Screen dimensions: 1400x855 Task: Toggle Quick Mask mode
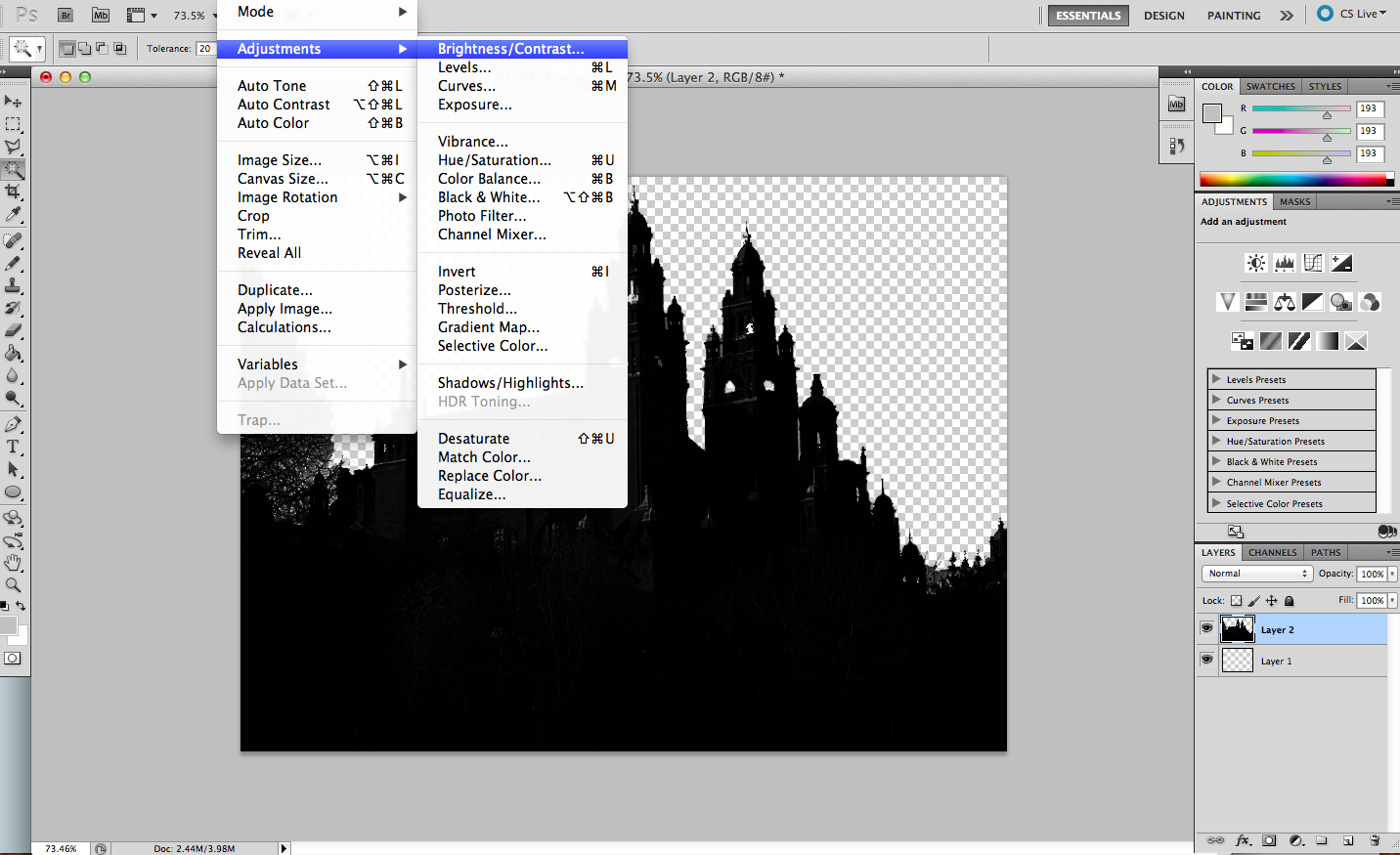pos(13,658)
